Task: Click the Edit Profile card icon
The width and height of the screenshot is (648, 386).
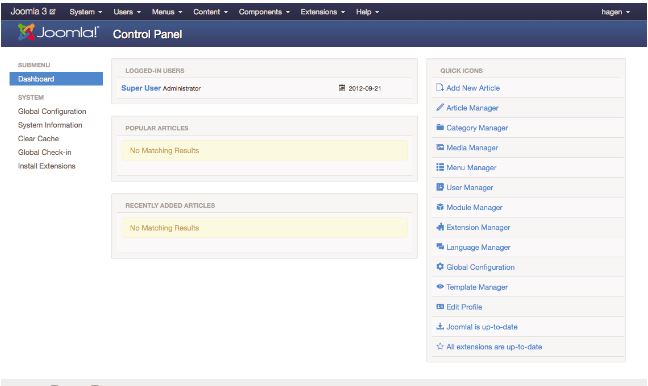Action: pos(440,307)
